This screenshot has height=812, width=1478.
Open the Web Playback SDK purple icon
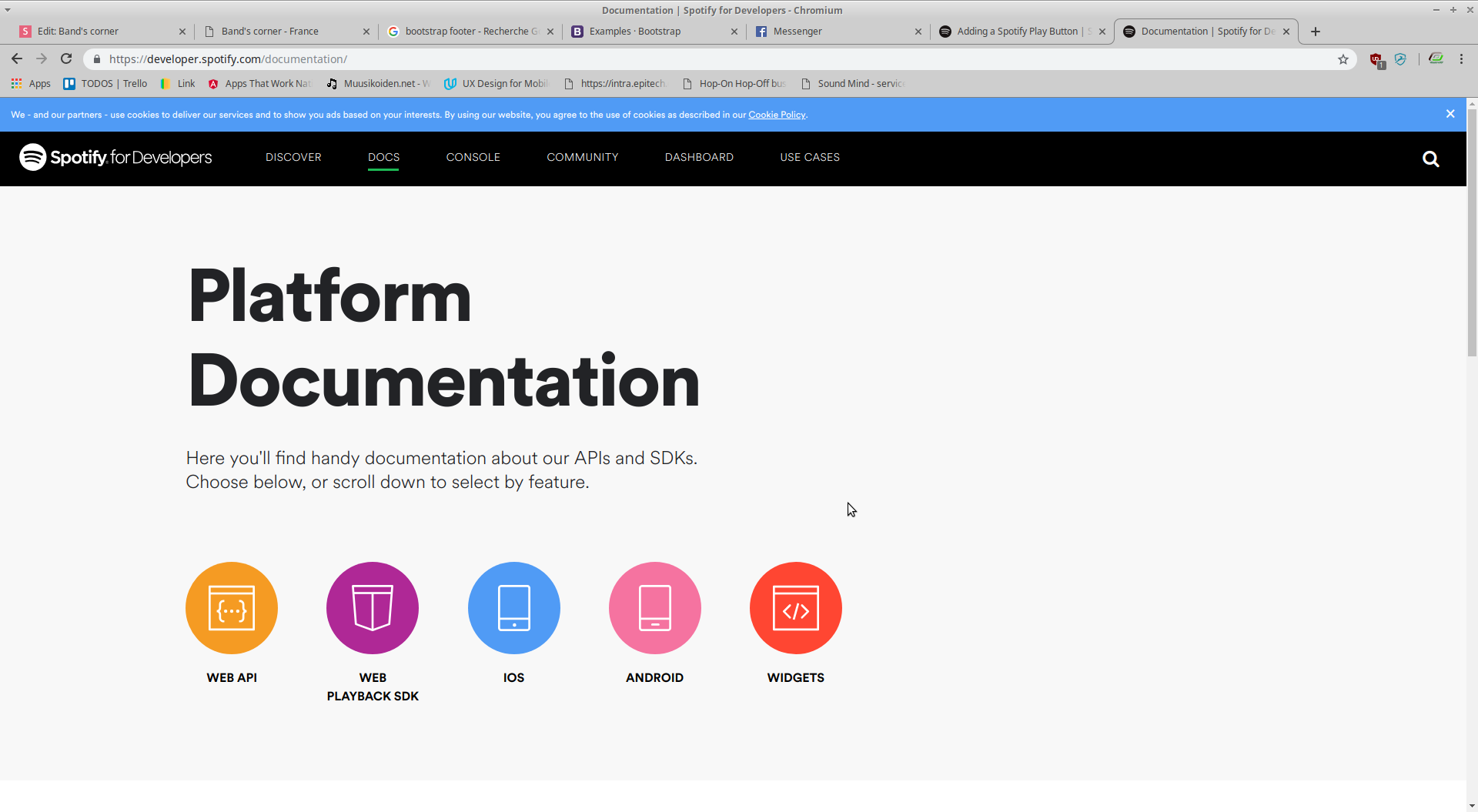[x=373, y=608]
